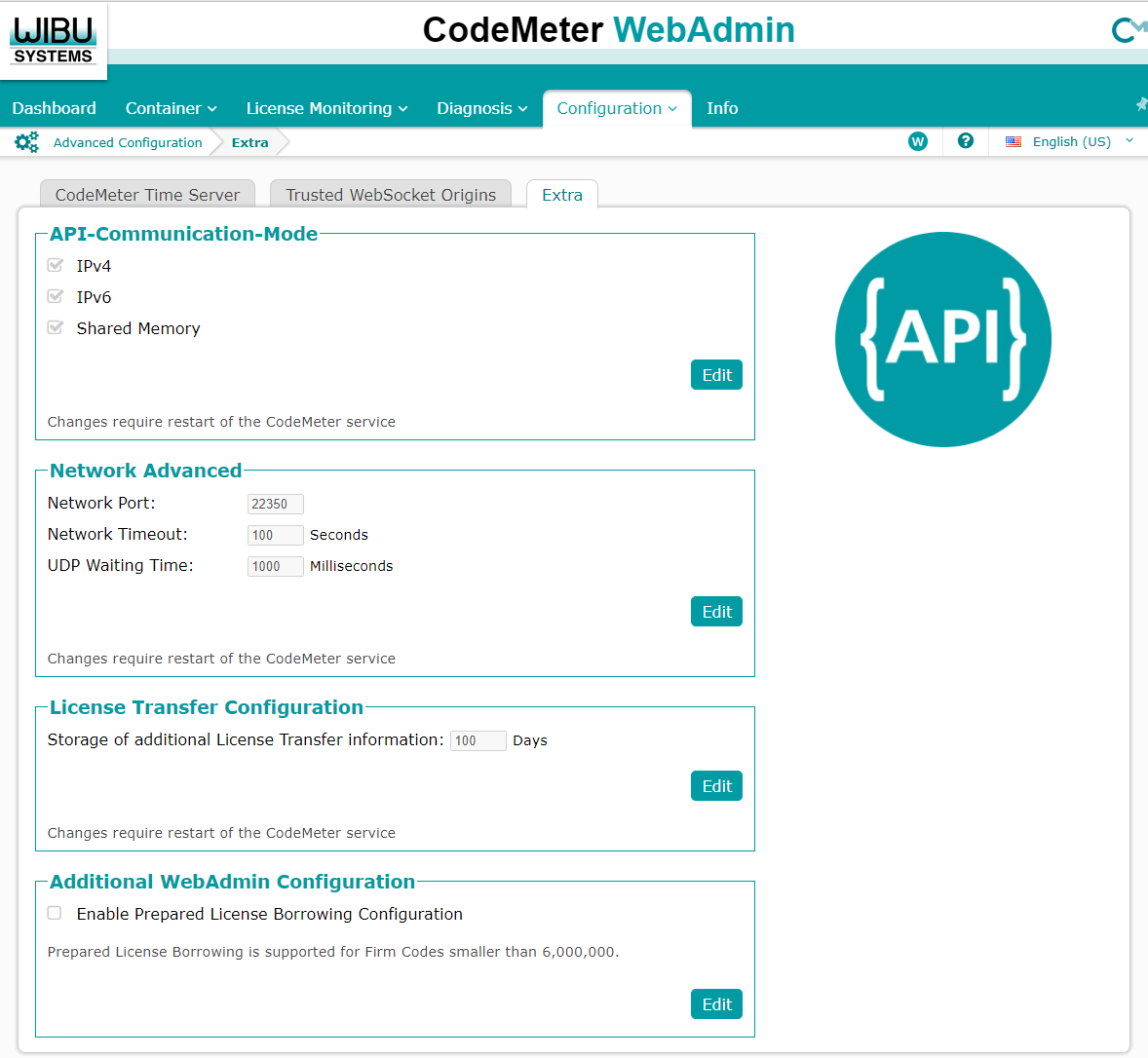This screenshot has width=1148, height=1058.
Task: Click the WIBU Systems logo
Action: (54, 39)
